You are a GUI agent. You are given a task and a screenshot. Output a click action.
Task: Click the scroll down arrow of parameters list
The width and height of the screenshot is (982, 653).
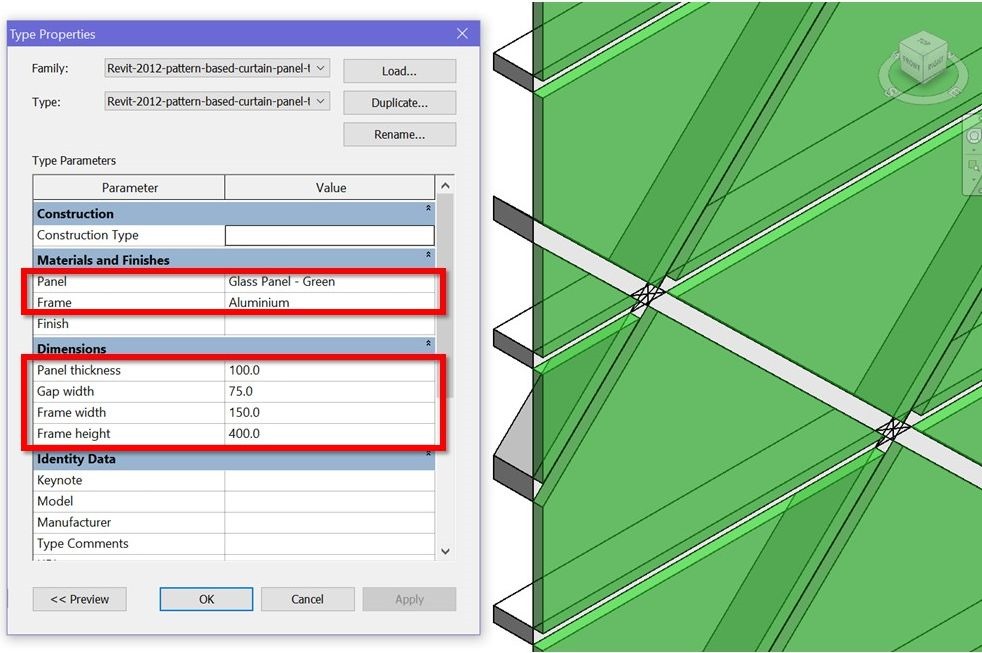[445, 551]
